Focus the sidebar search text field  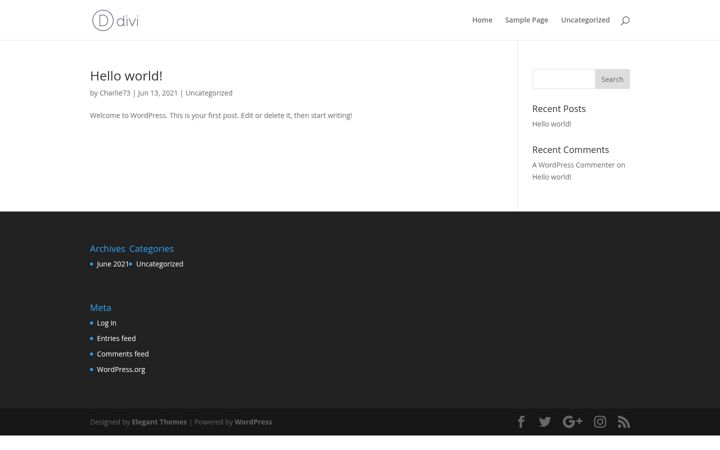[x=563, y=79]
